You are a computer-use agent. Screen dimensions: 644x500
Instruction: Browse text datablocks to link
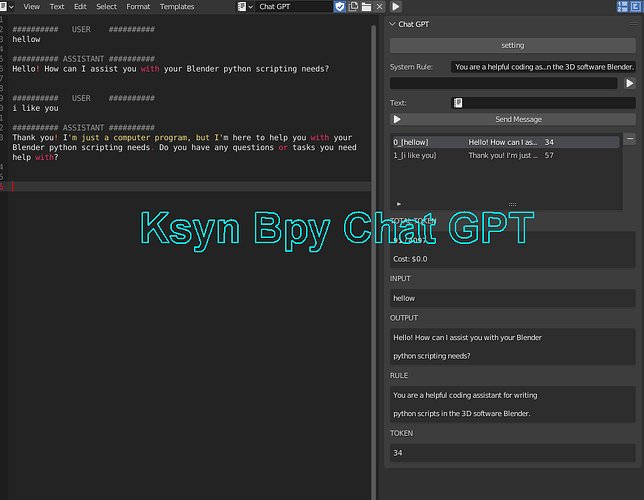click(x=245, y=7)
